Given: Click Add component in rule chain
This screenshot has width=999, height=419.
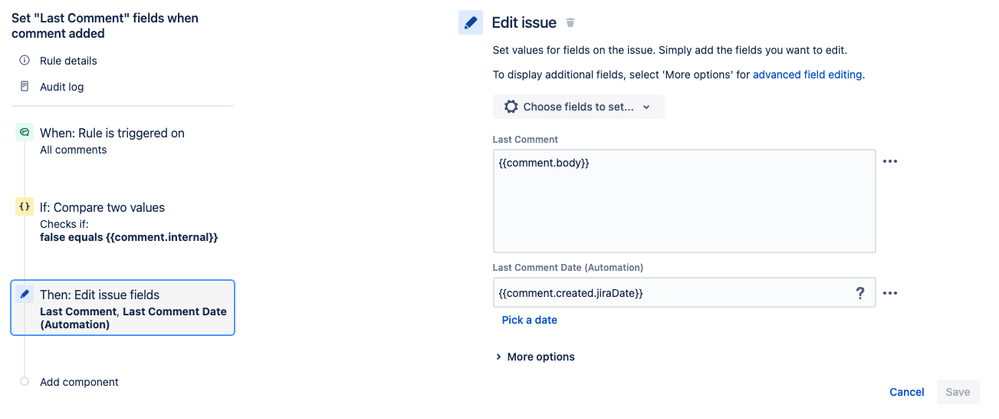Looking at the screenshot, I should tap(79, 382).
